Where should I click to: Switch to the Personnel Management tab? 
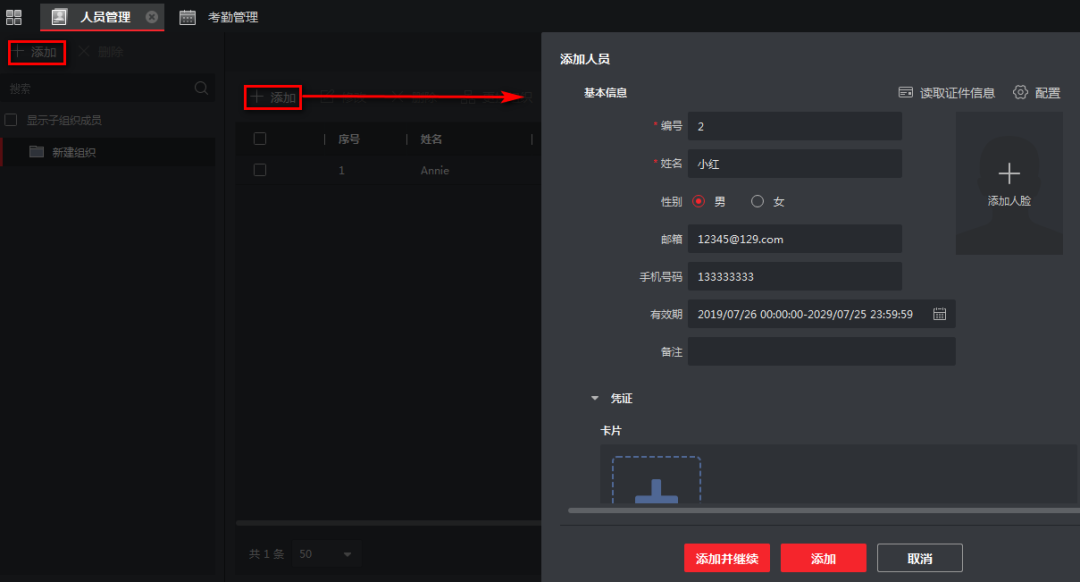click(x=104, y=17)
